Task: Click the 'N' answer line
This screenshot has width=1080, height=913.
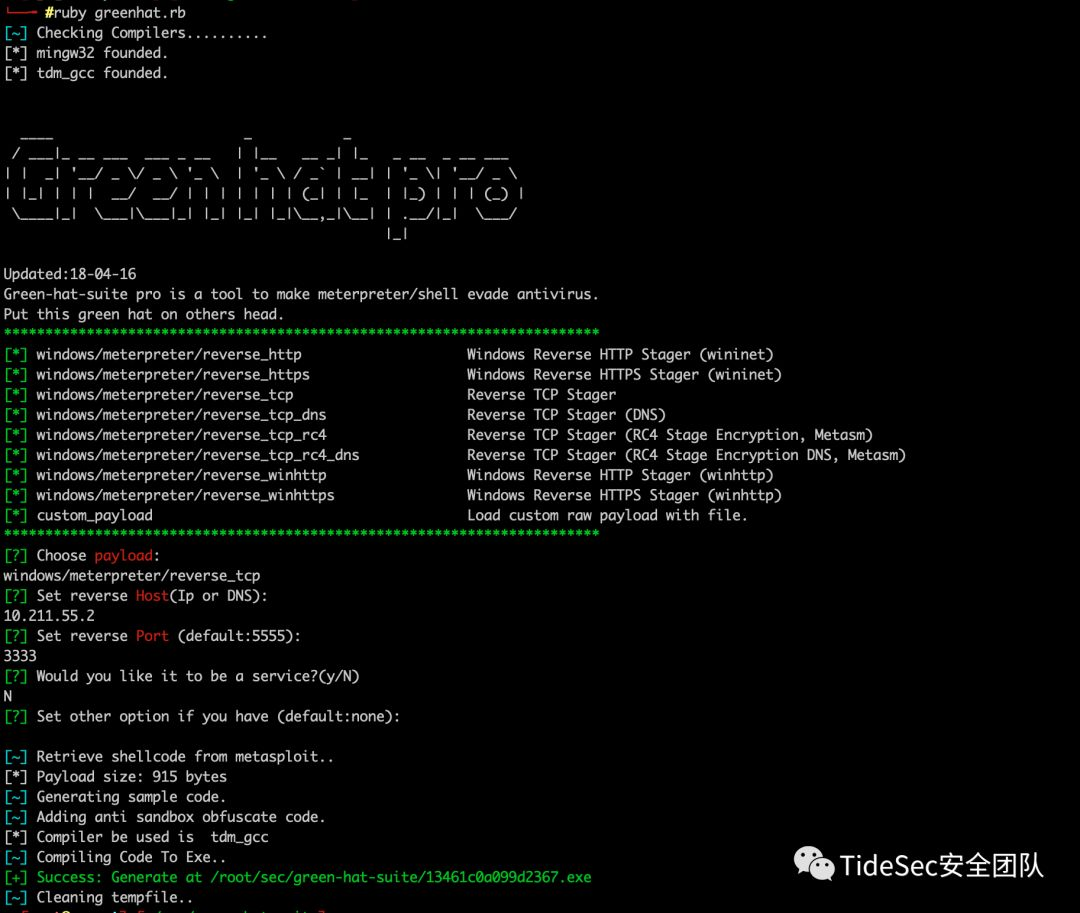Action: (x=8, y=695)
